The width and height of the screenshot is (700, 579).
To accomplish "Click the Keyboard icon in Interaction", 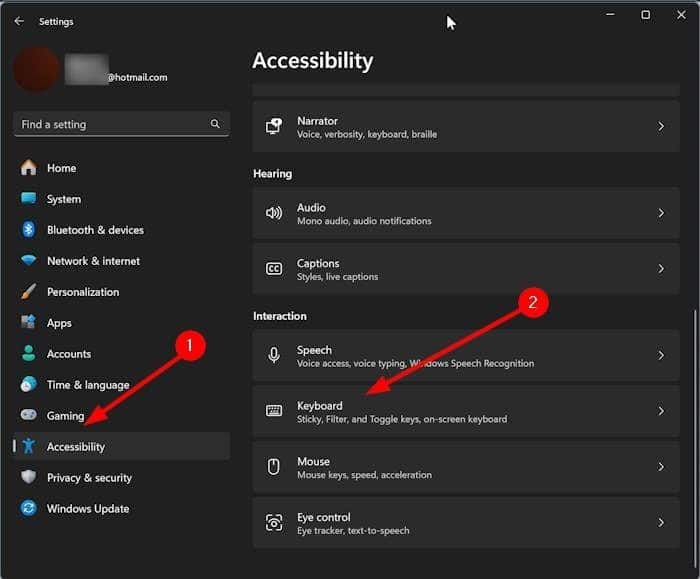I will [x=274, y=411].
